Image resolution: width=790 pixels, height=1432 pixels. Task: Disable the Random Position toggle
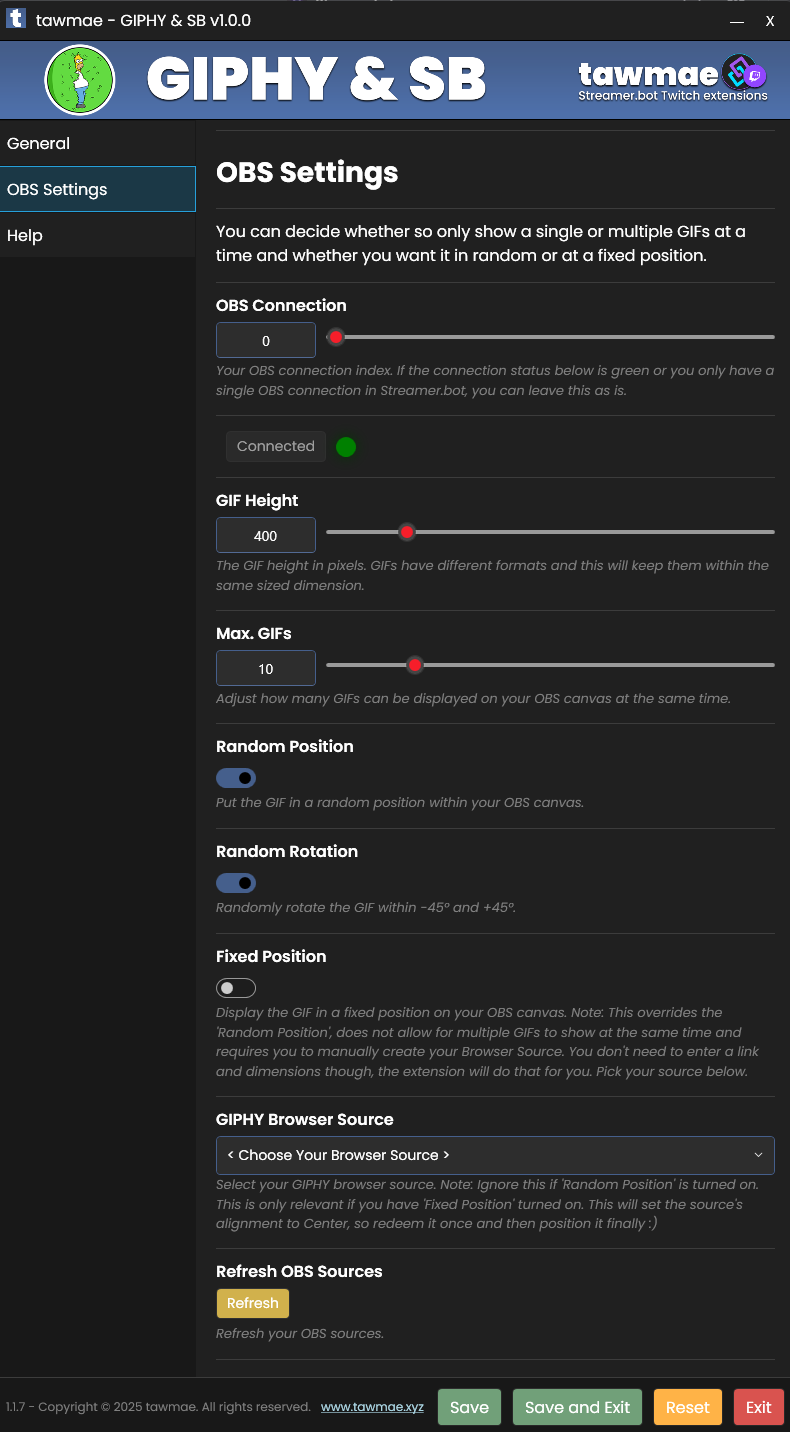tap(236, 778)
